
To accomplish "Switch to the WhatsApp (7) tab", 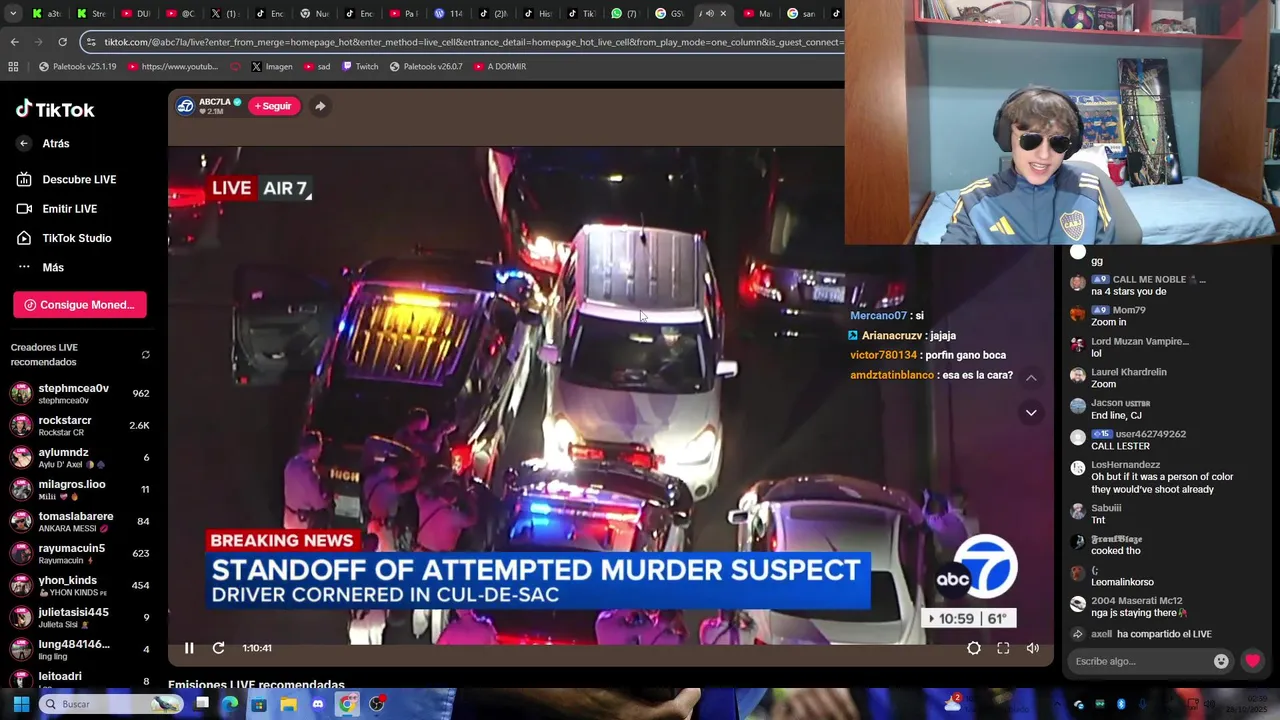I will [x=625, y=14].
